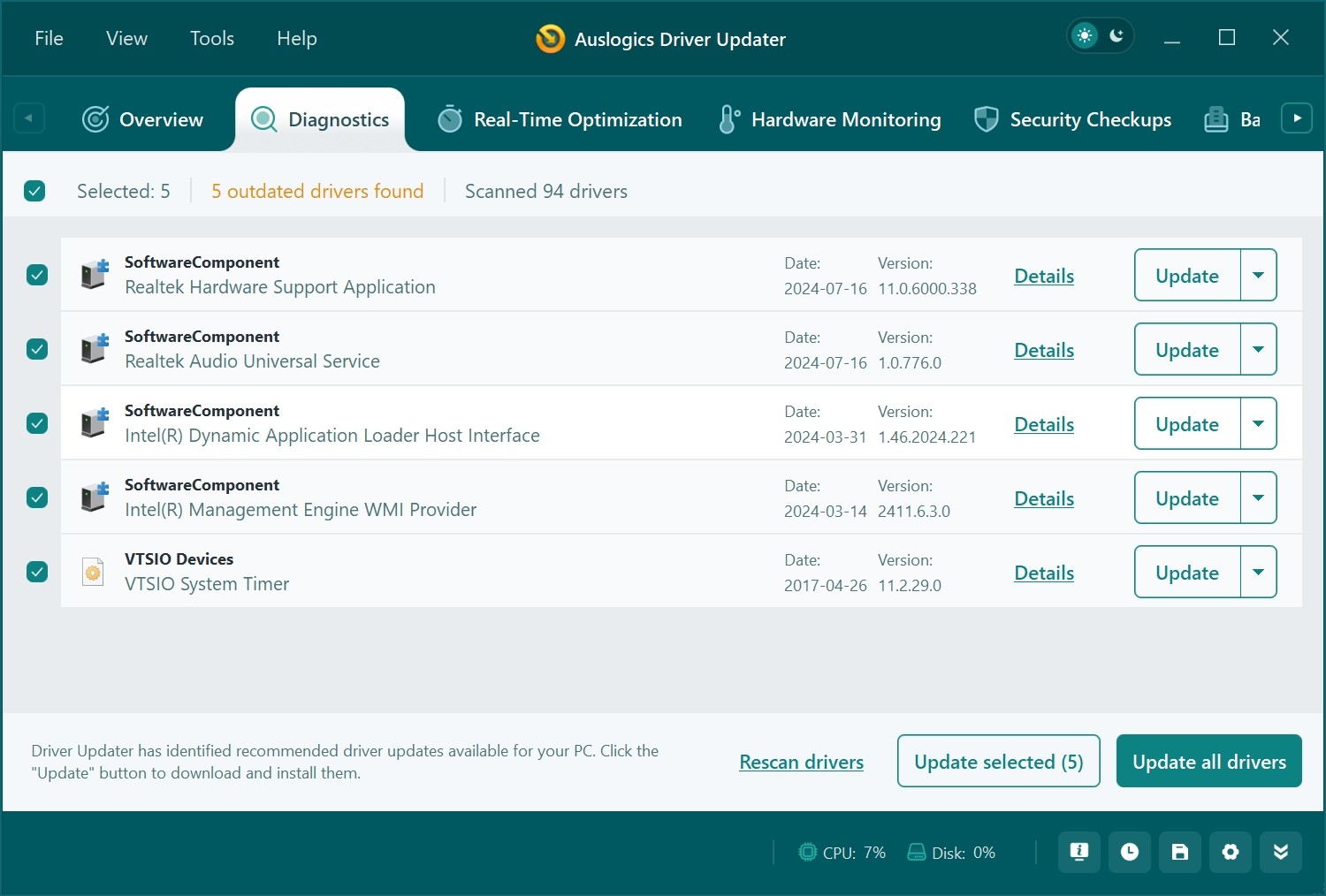Image resolution: width=1326 pixels, height=896 pixels.
Task: Click version 11.0.6000.338 value
Action: (x=927, y=288)
